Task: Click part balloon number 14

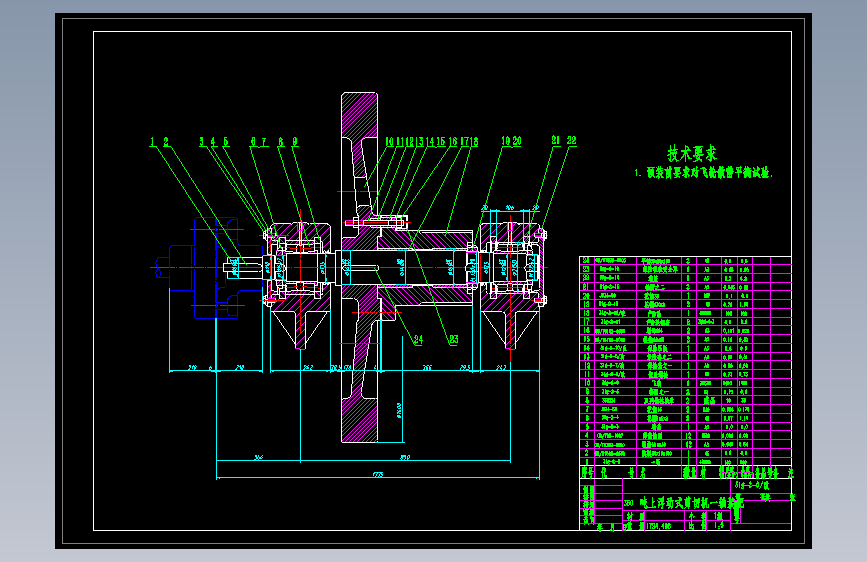Action: tap(431, 142)
